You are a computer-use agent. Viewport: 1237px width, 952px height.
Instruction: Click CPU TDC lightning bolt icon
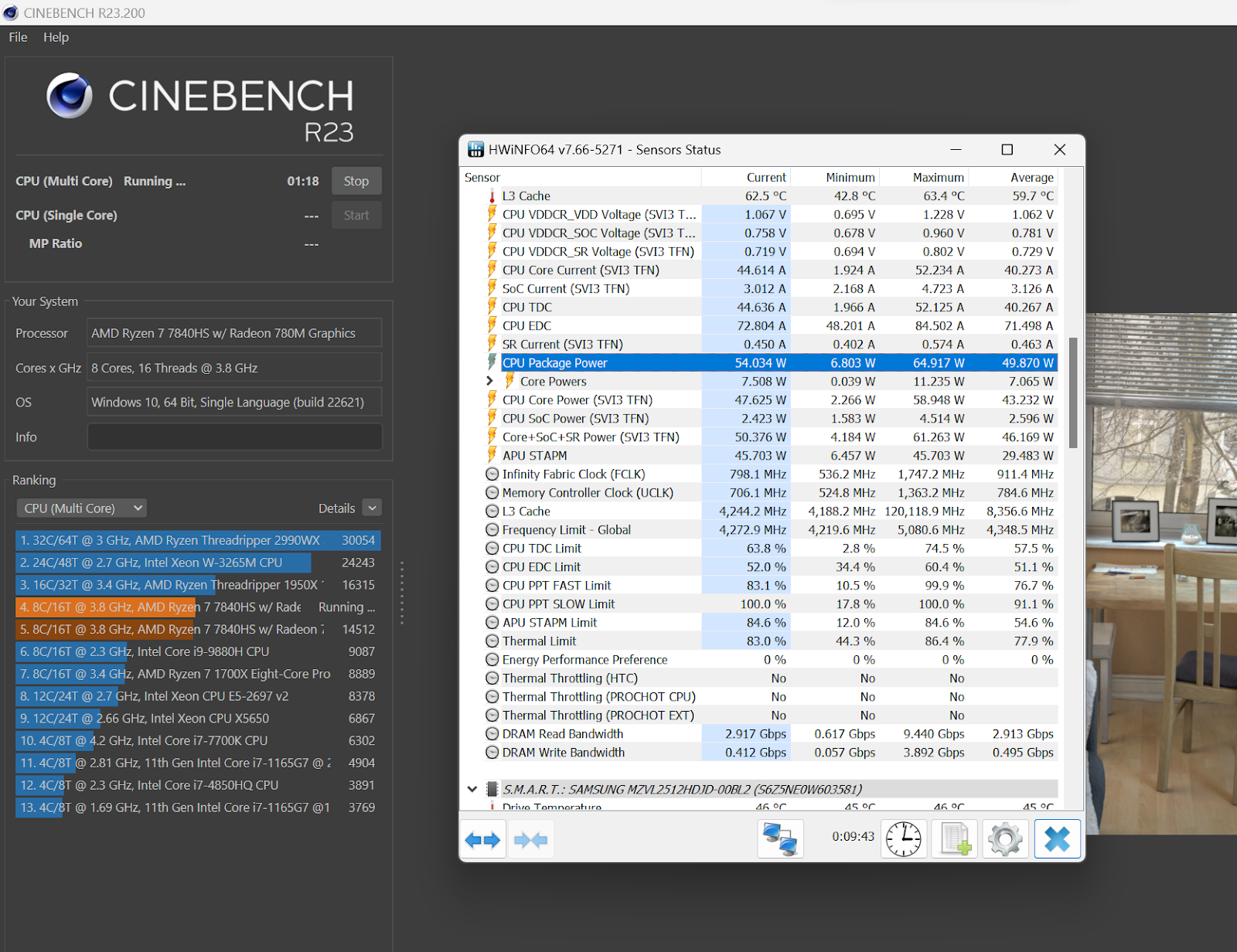coord(492,307)
